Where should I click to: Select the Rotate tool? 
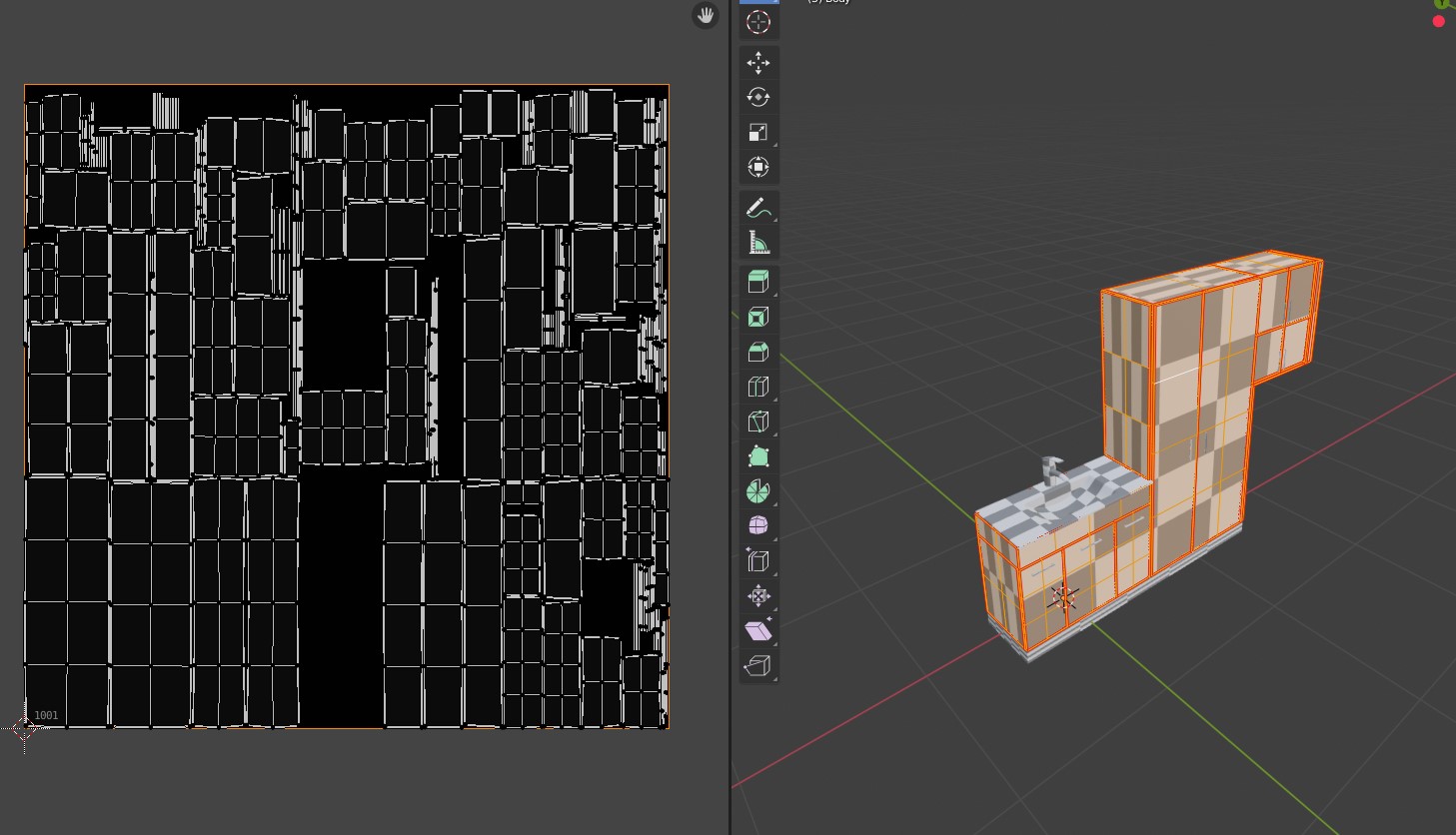click(758, 97)
